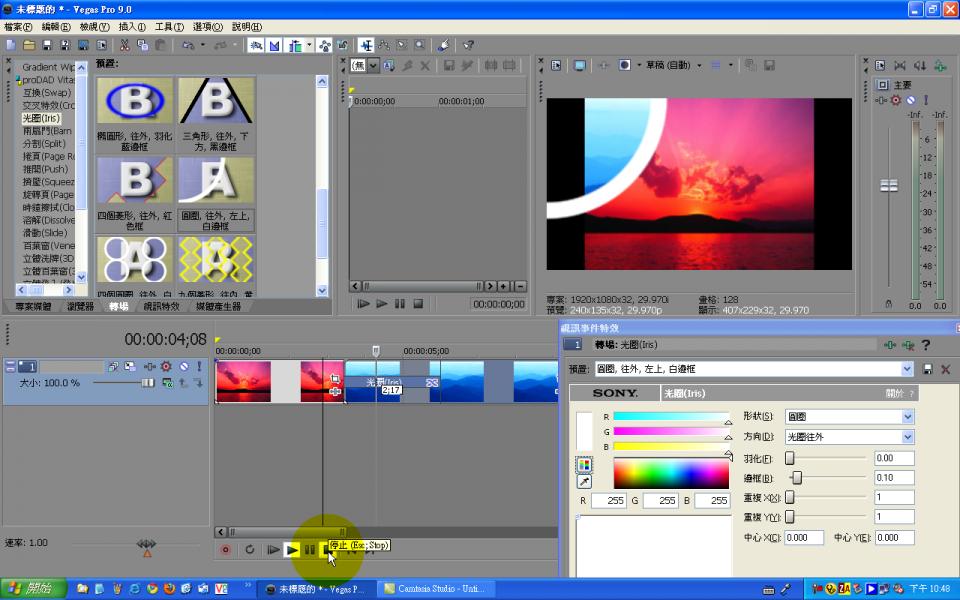Mute video track 1
The height and width of the screenshot is (600, 960).
[183, 367]
